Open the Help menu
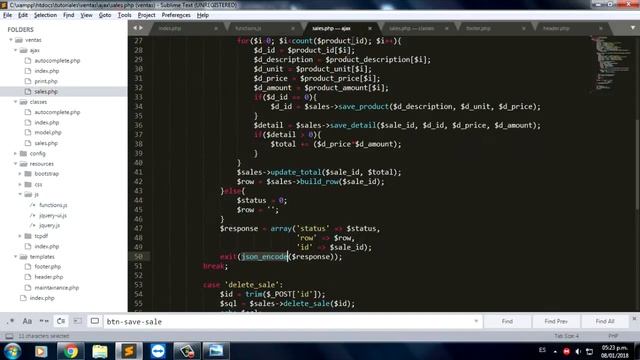Viewport: 640px width, 360px height. [202, 15]
